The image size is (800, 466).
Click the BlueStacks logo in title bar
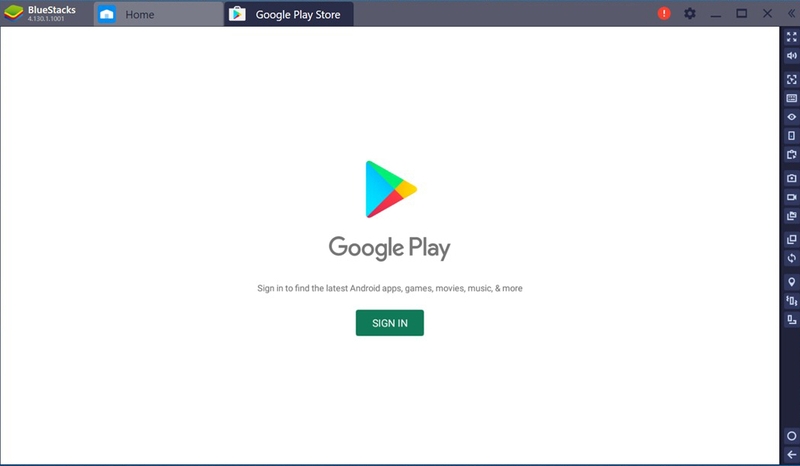click(x=14, y=13)
